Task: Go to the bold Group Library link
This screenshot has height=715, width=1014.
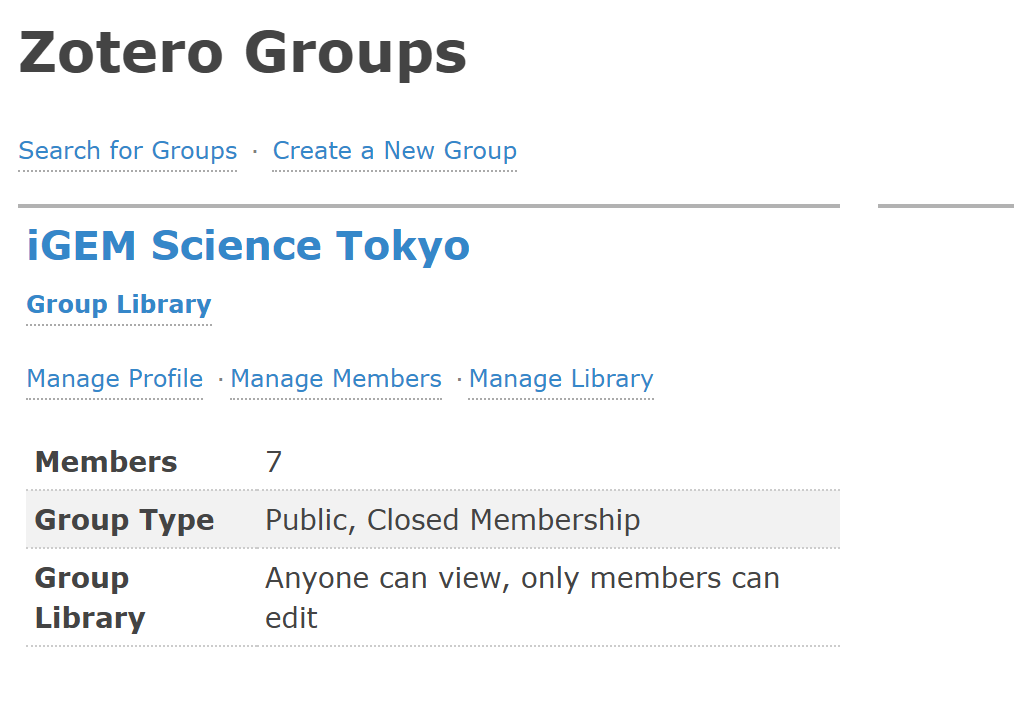Action: click(x=119, y=305)
